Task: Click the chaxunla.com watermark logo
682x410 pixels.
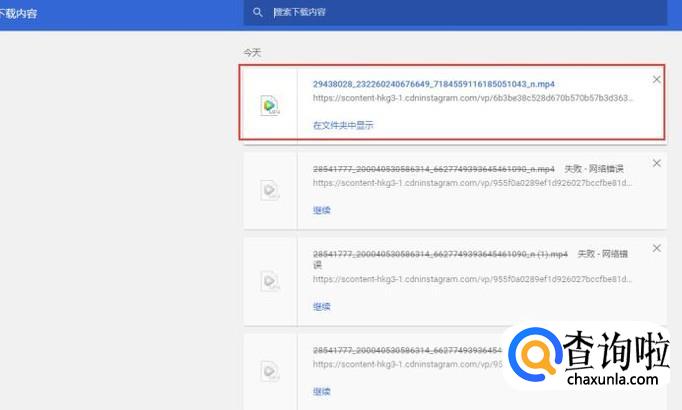Action: click(x=588, y=357)
